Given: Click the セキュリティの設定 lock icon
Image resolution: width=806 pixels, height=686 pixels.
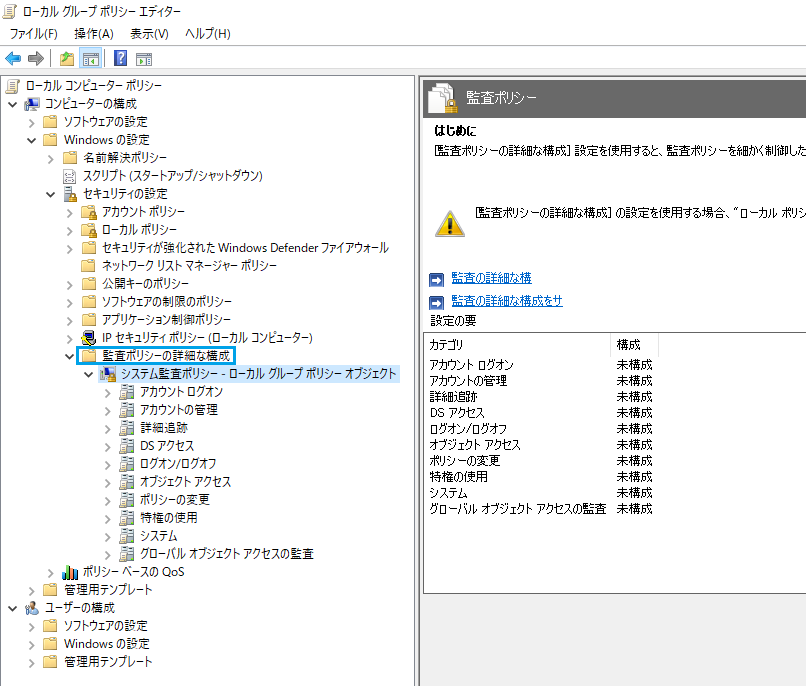Looking at the screenshot, I should click(x=70, y=194).
